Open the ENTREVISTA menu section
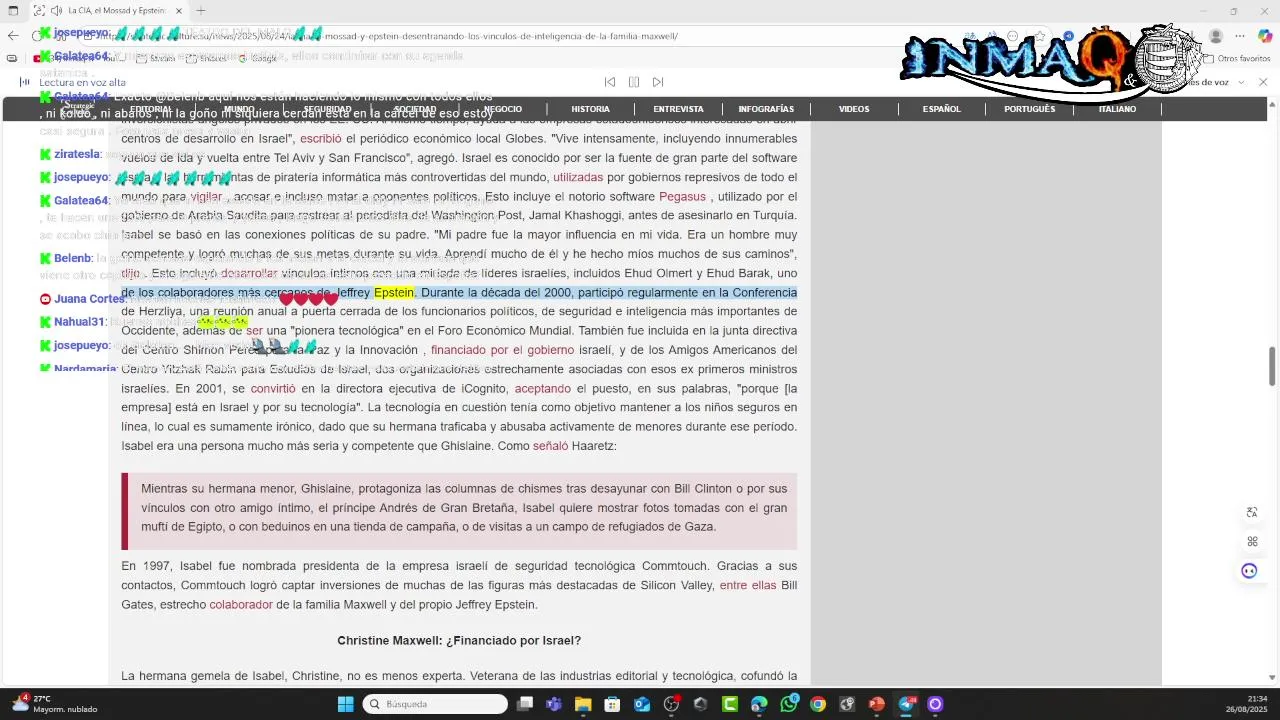The image size is (1280, 720). tap(678, 109)
